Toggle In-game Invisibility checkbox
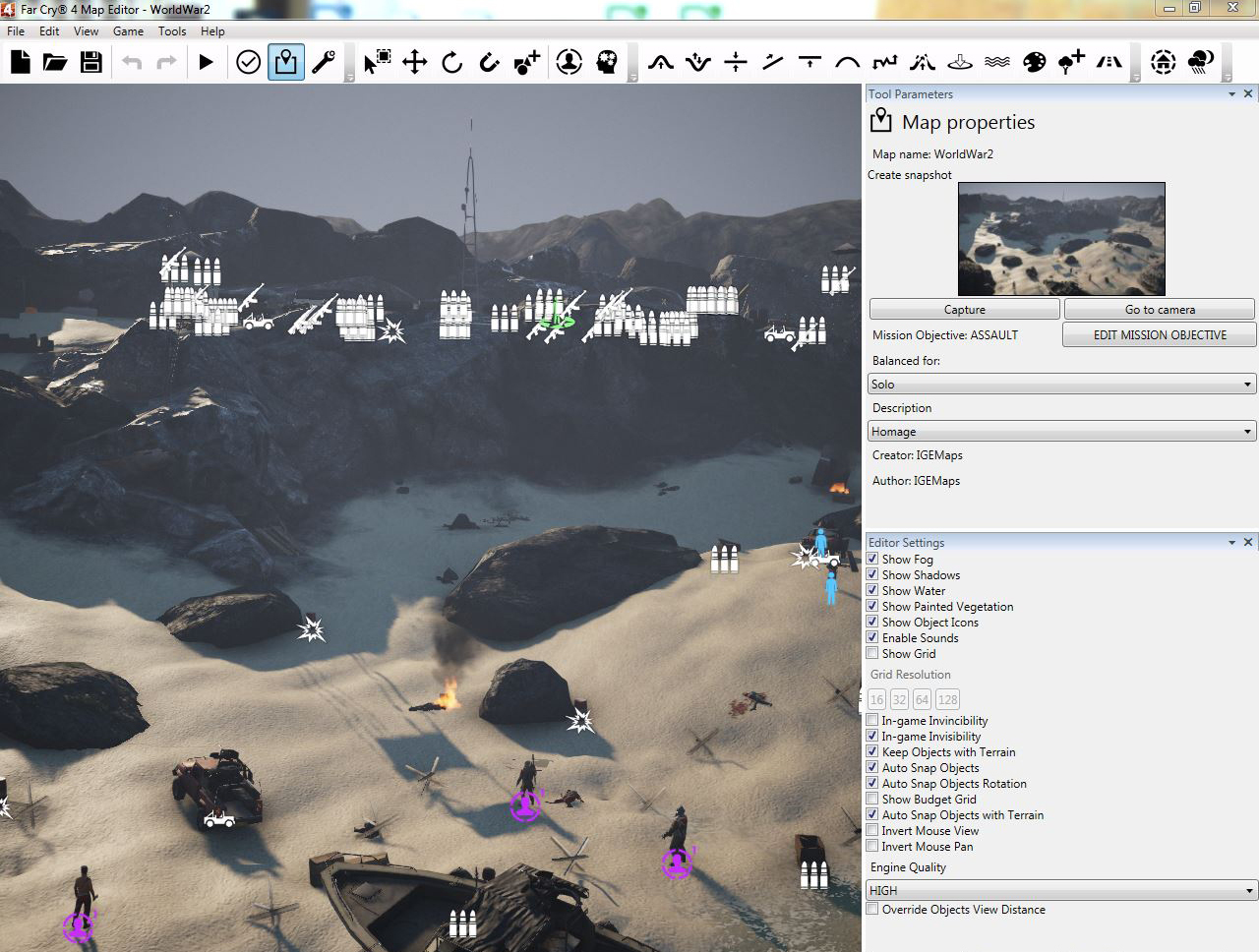This screenshot has height=952, width=1259. point(872,736)
